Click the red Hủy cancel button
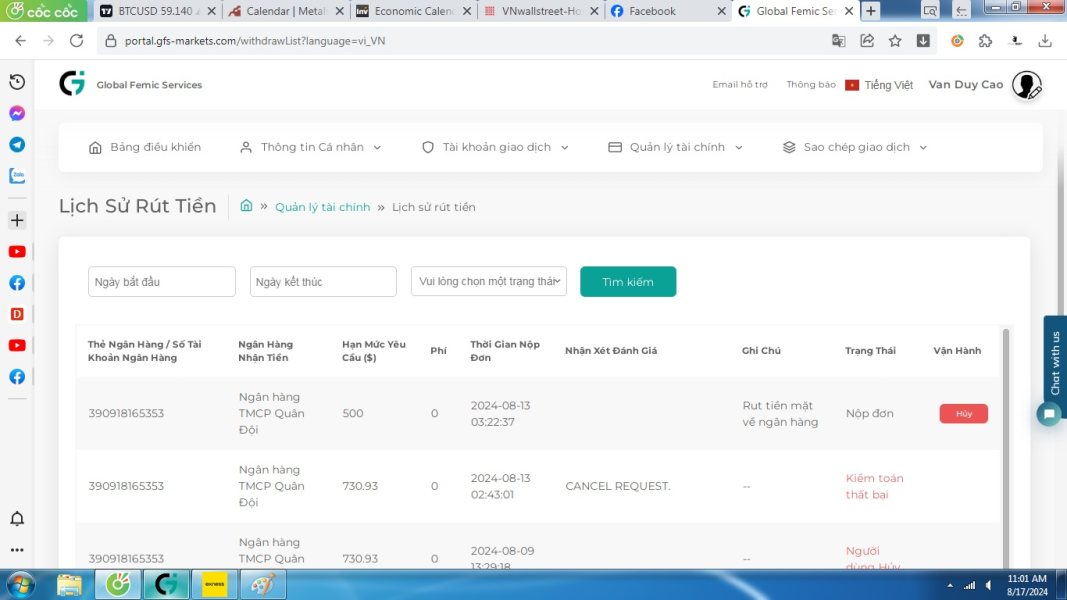1067x600 pixels. point(964,414)
